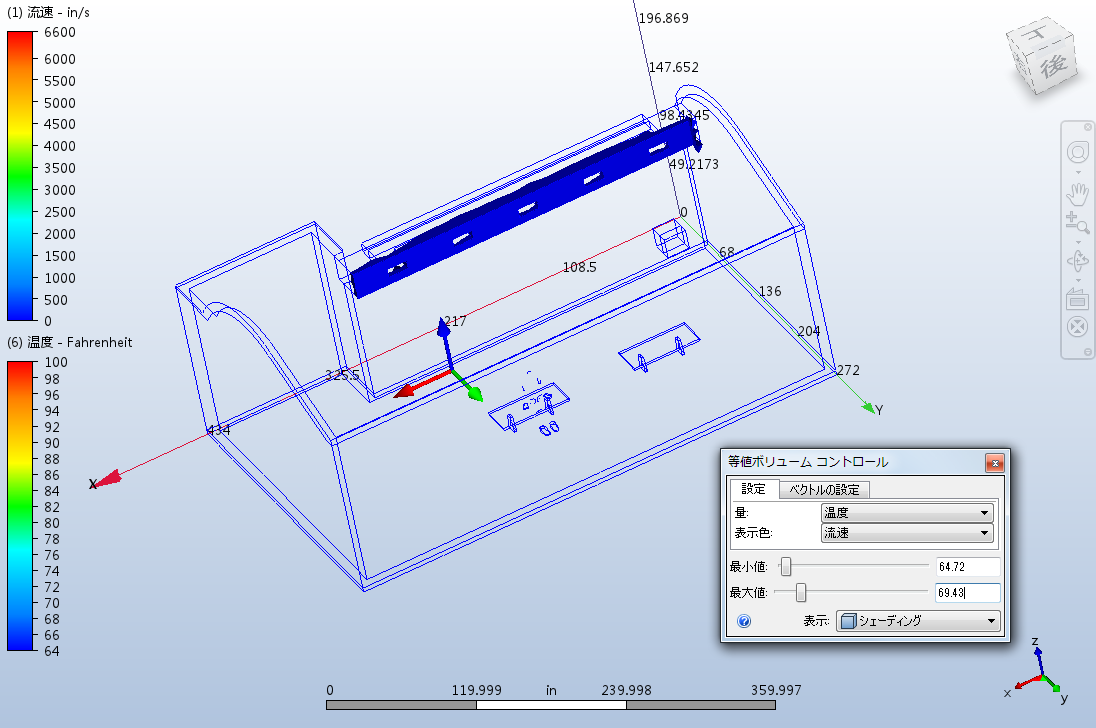1096x728 pixels.
Task: Switch to the 設定 tab
Action: pyautogui.click(x=754, y=488)
